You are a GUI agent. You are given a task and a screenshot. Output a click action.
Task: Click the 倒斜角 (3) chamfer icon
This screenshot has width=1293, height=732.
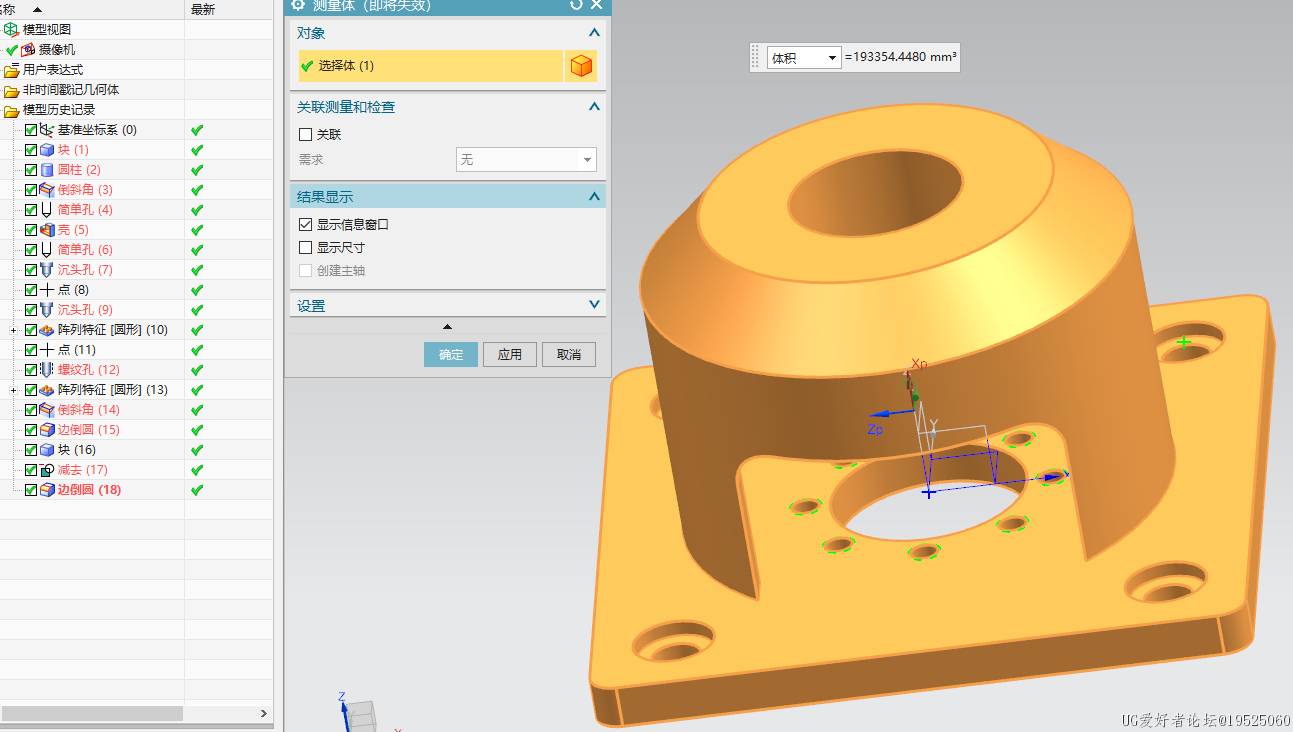click(47, 190)
